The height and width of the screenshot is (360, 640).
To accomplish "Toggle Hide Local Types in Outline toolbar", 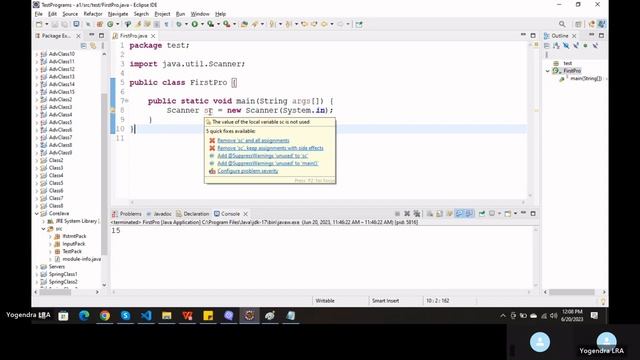I will point(596,46).
